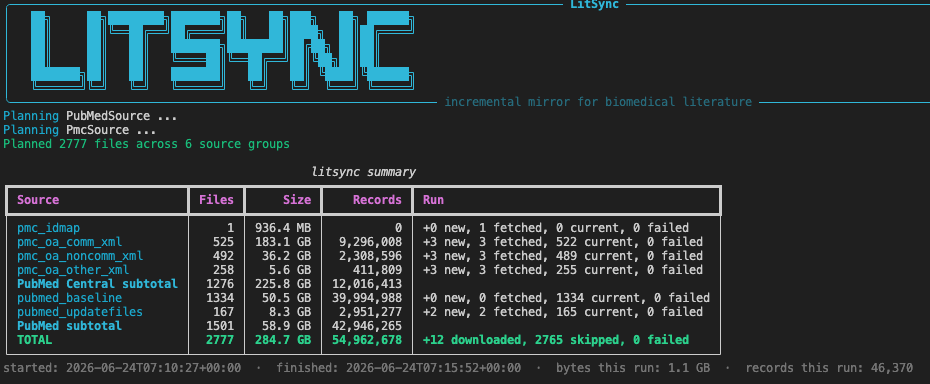930x384 pixels.
Task: Select the 5.6 GB size value
Action: click(290, 270)
